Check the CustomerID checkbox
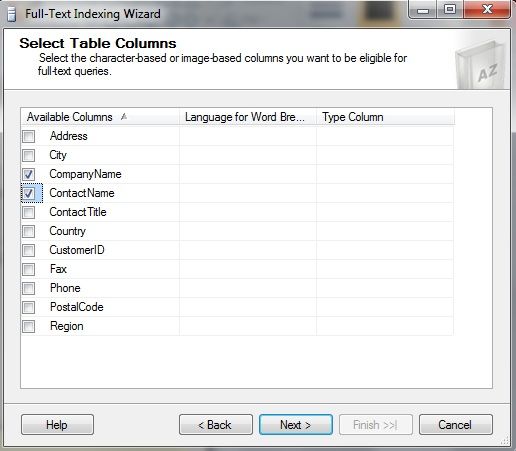This screenshot has width=516, height=451. point(29,250)
